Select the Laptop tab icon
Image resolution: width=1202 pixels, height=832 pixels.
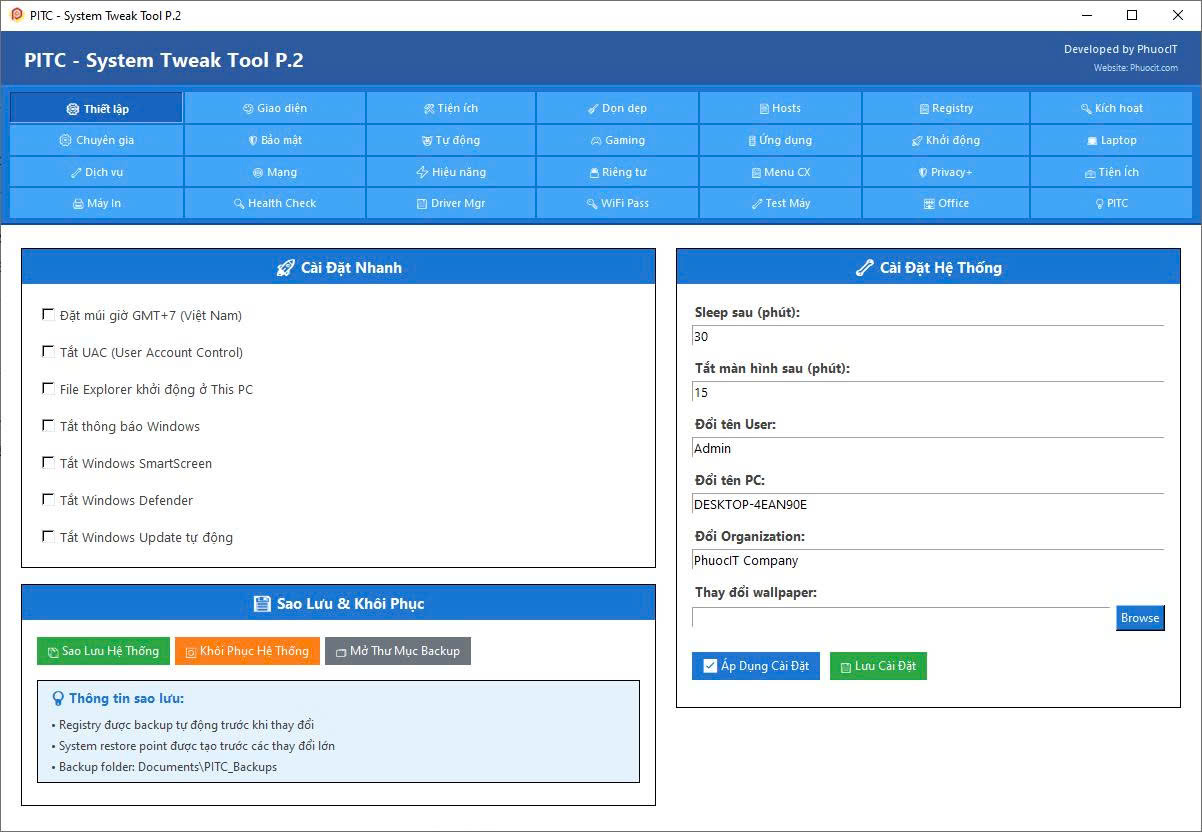(x=1111, y=140)
